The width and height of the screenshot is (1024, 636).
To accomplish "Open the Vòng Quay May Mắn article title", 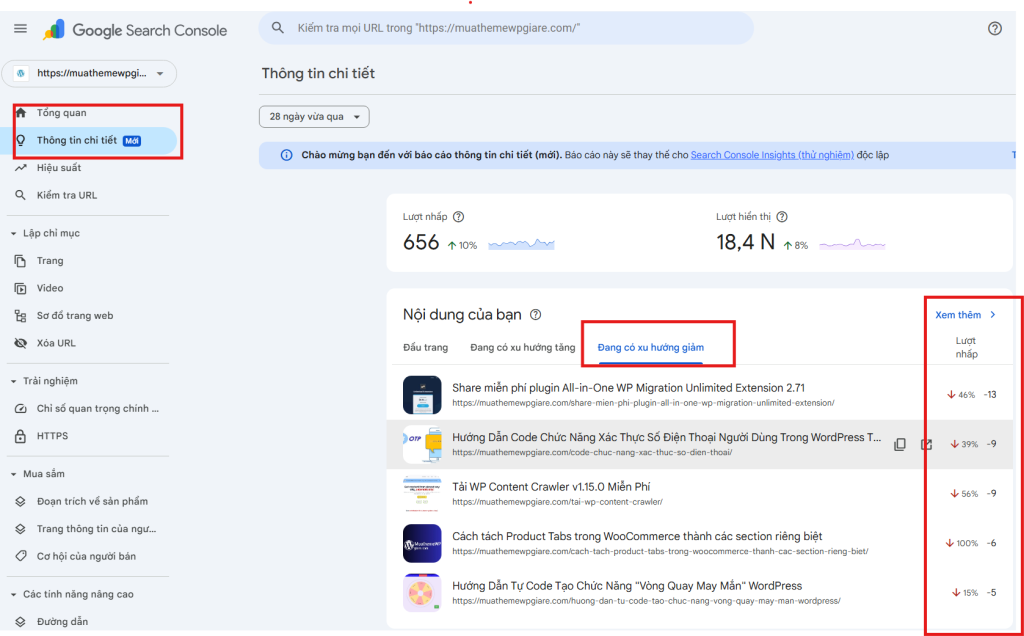I will 627,586.
